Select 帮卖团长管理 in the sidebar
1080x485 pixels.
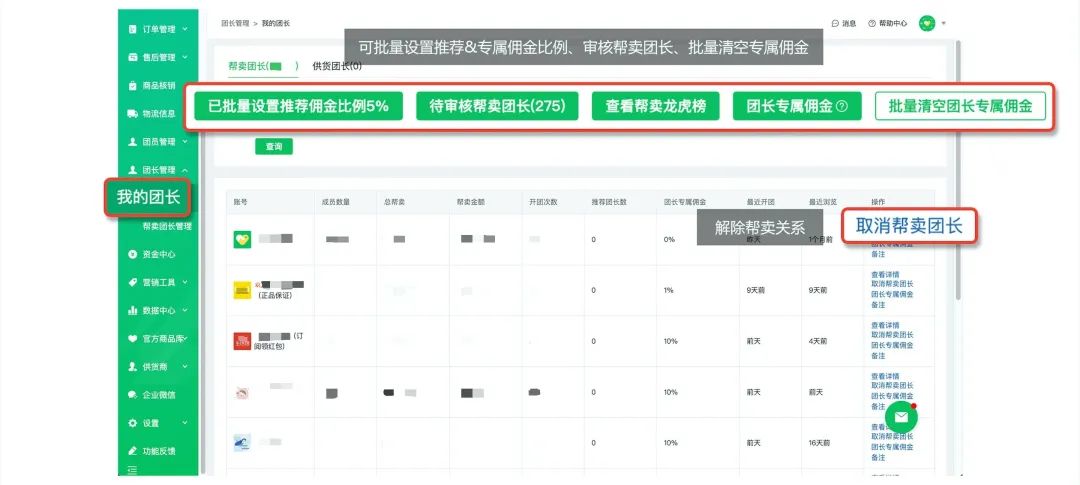[167, 227]
